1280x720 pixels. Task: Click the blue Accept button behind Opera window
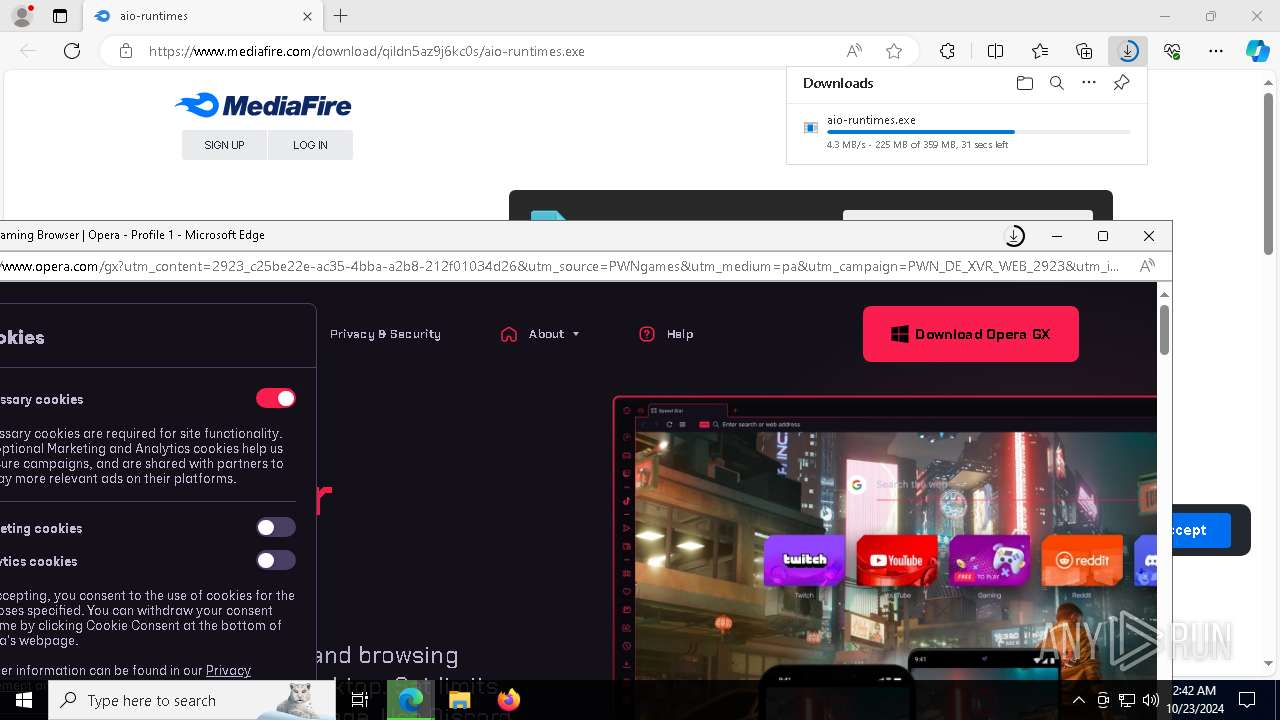pos(1201,530)
